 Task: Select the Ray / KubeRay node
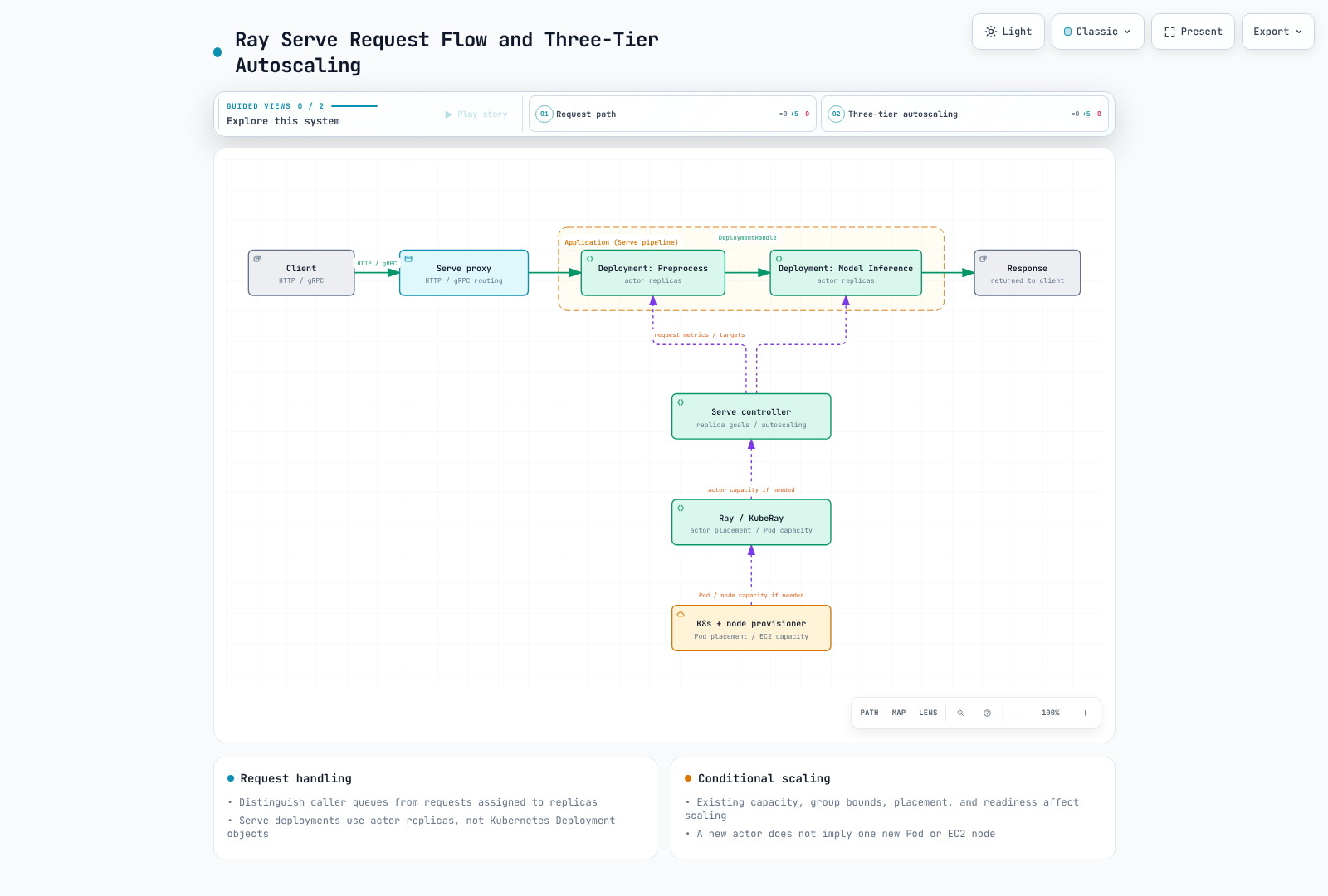pyautogui.click(x=751, y=522)
